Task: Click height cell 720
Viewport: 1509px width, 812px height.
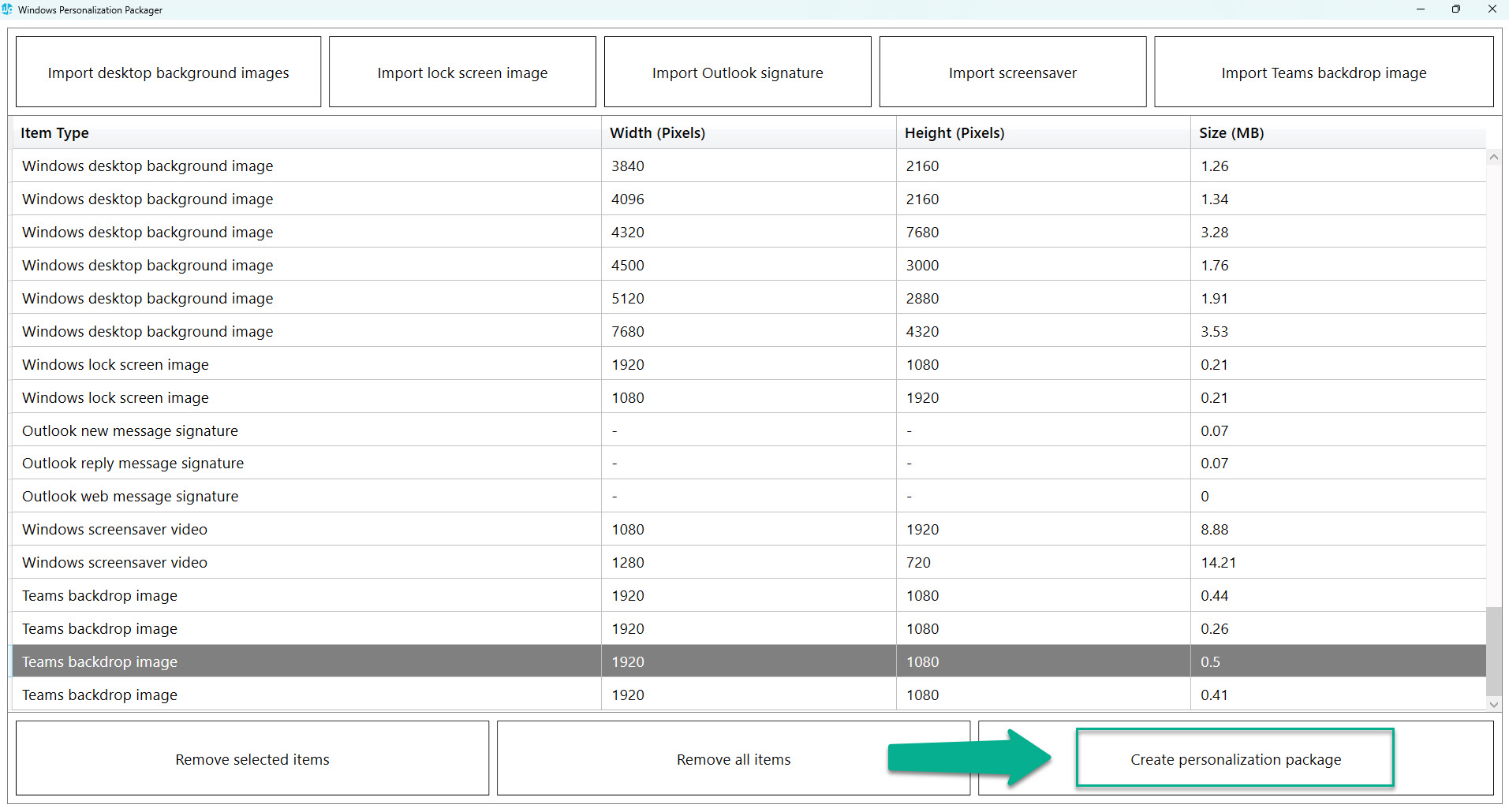Action: (1043, 562)
